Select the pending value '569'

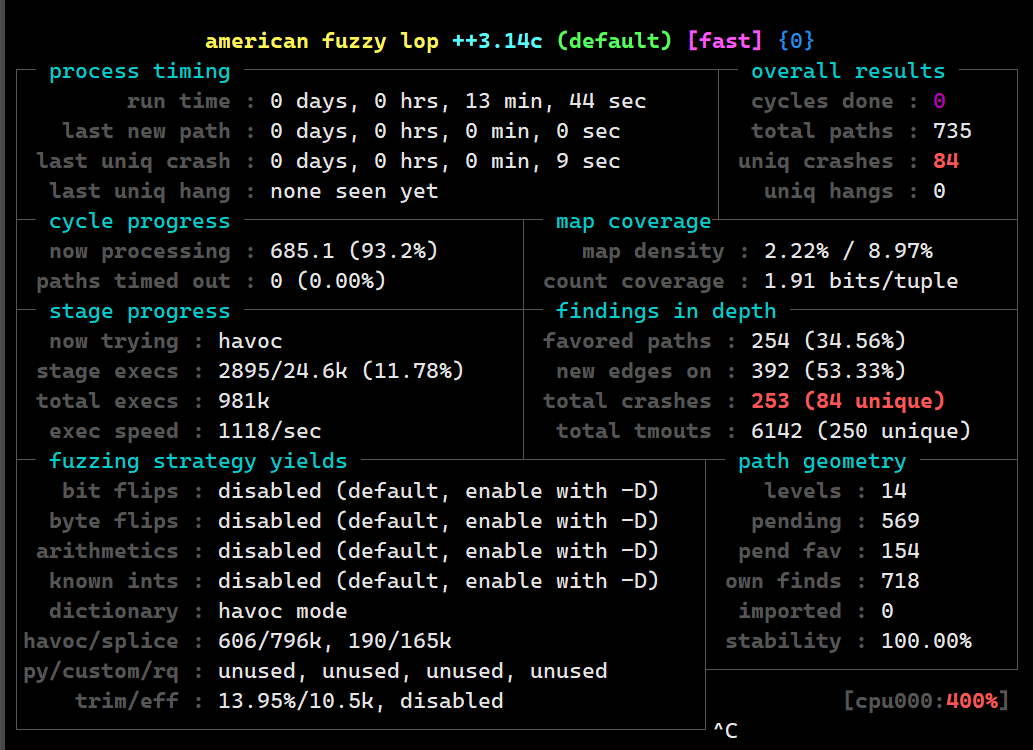901,521
